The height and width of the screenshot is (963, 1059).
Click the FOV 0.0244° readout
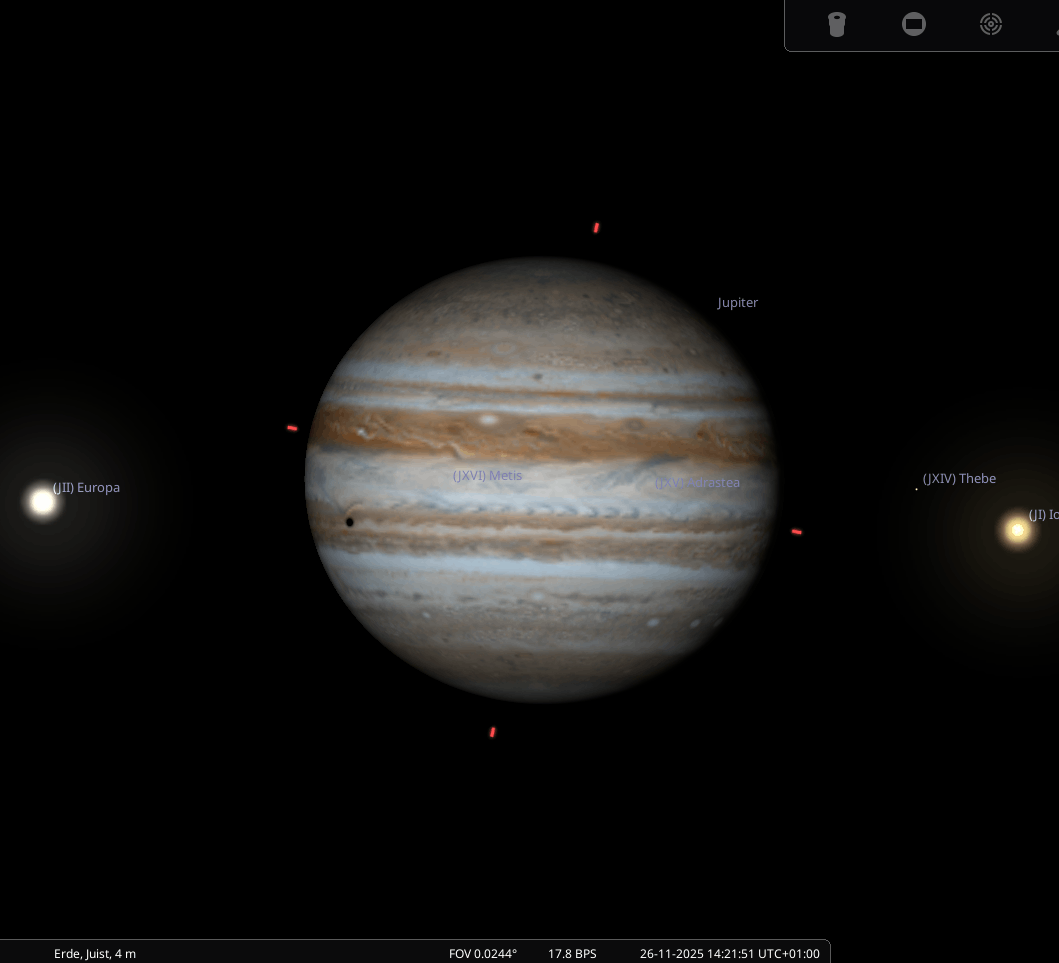pos(483,953)
